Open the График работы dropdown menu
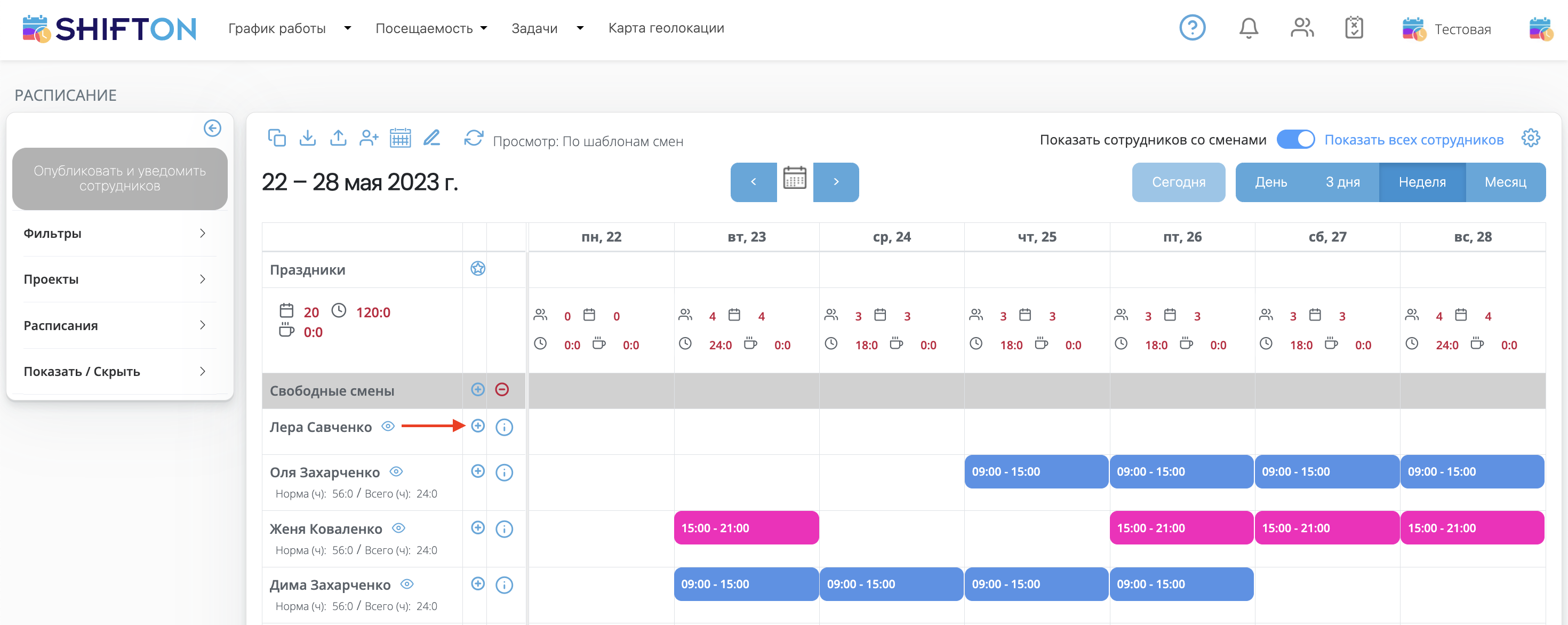 (289, 28)
